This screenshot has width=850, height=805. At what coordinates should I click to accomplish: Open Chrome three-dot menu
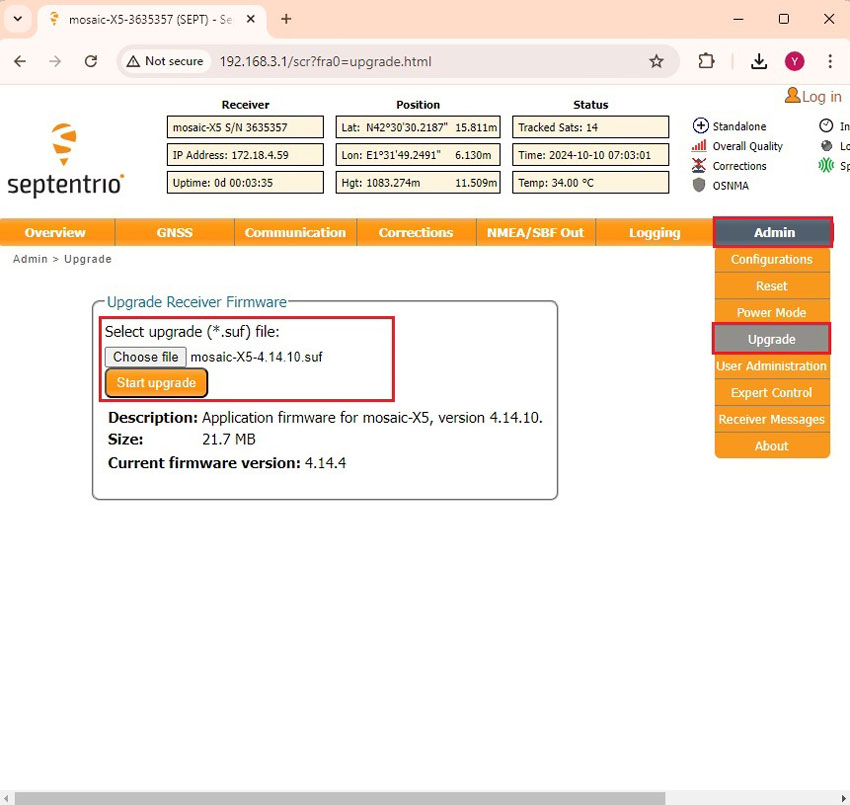click(x=830, y=61)
